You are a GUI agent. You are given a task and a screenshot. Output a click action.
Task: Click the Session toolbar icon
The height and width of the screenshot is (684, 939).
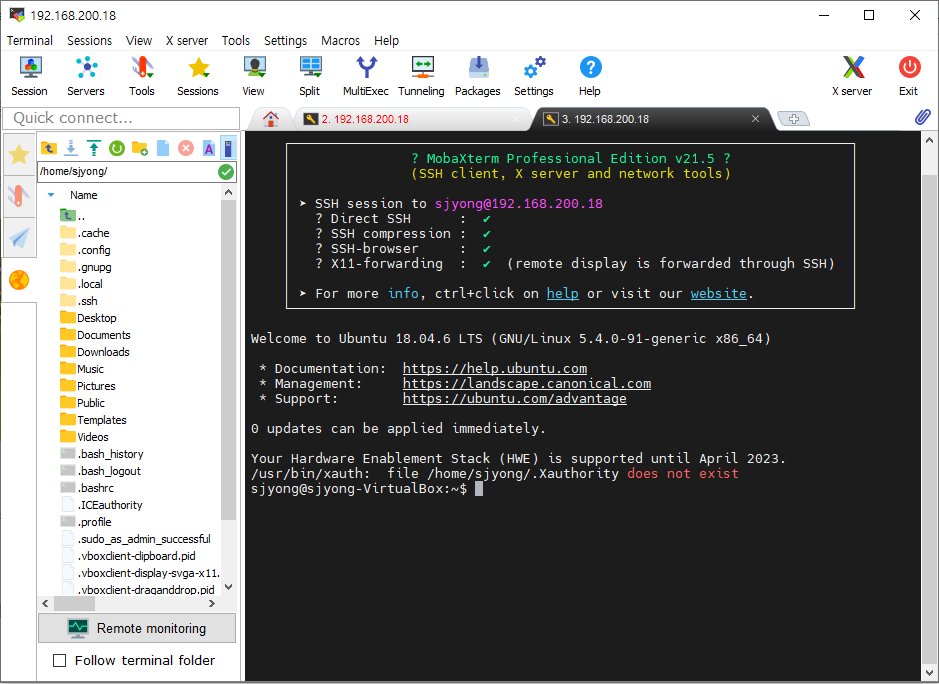point(29,76)
